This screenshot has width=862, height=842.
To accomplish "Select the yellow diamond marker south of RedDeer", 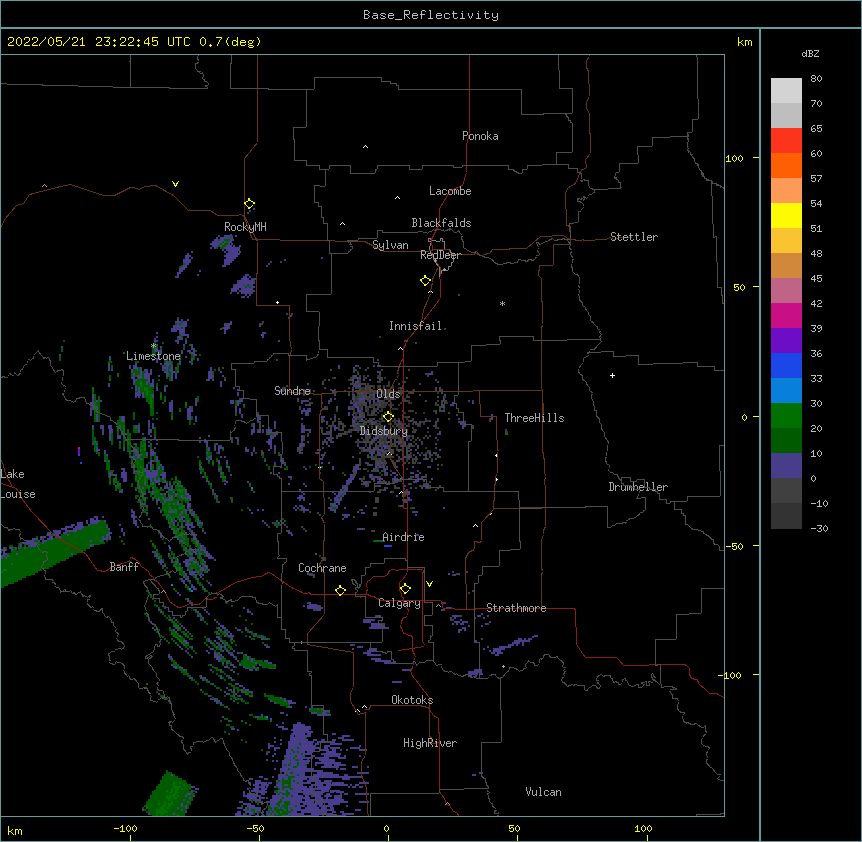I will click(426, 281).
